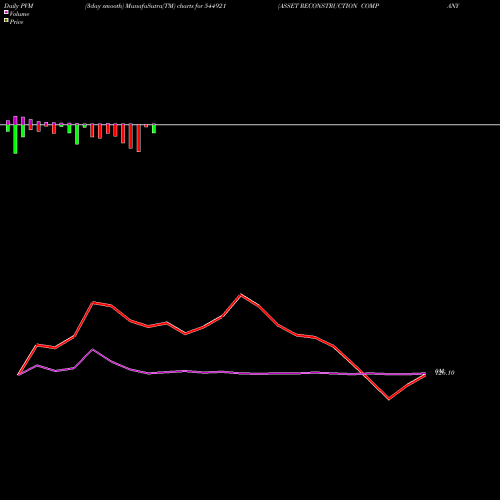Select the 'Price' legend label
This screenshot has height=500, width=500.
[16, 22]
